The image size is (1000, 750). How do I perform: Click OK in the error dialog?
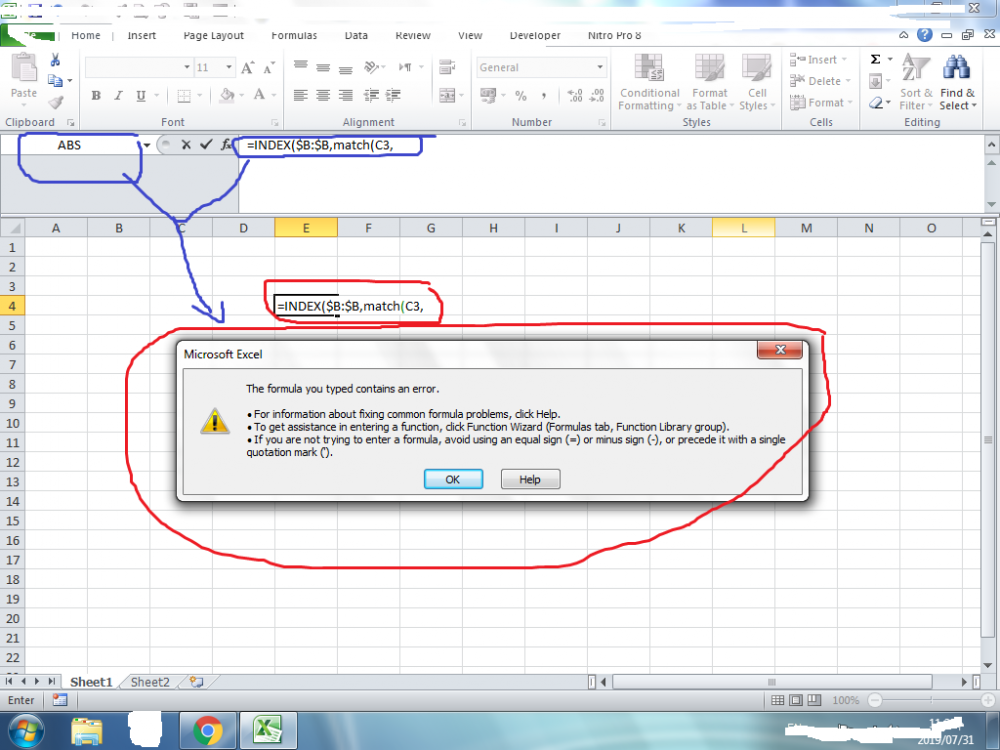coord(453,480)
